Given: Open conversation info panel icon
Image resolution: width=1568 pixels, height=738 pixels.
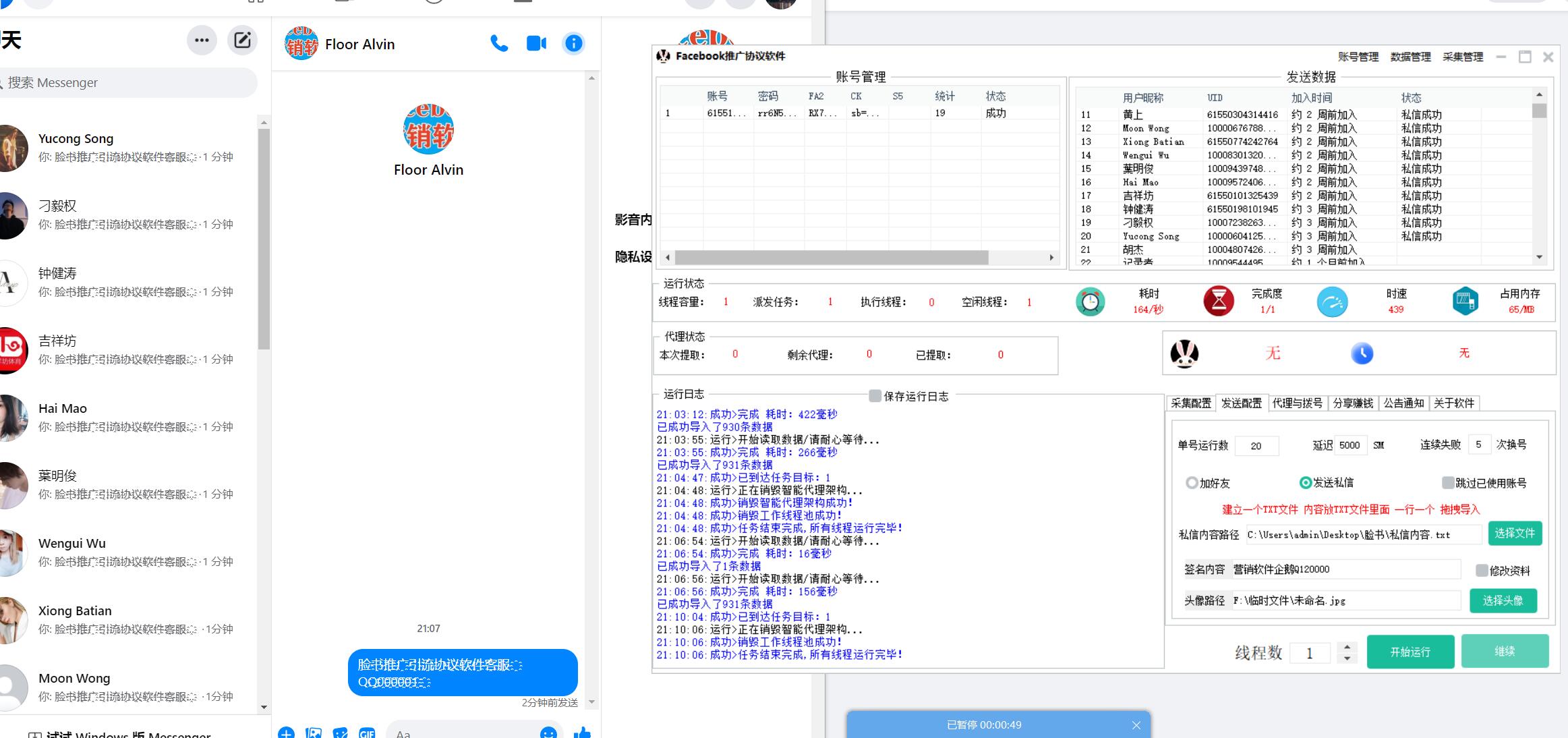Looking at the screenshot, I should coord(573,44).
